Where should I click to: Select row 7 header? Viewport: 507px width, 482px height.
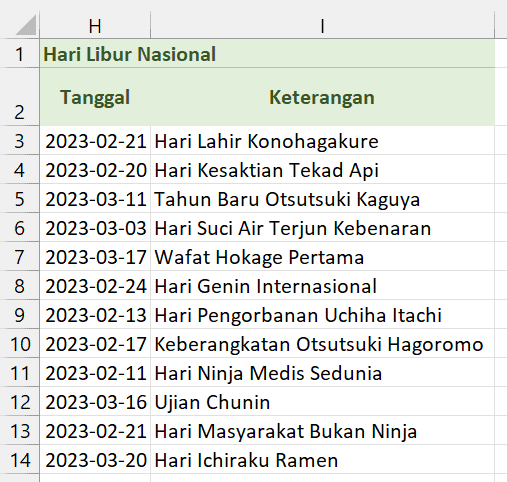(19, 256)
